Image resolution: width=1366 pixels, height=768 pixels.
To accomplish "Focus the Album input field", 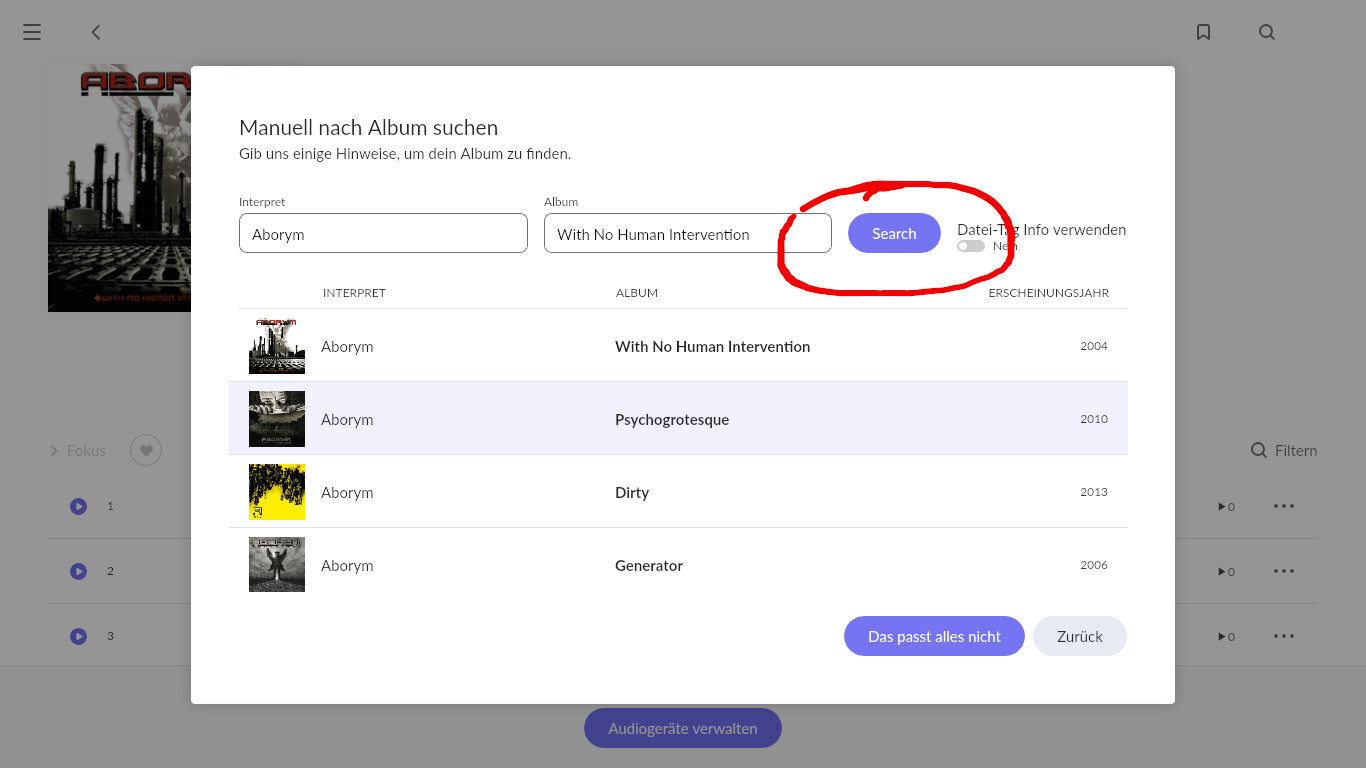I will [x=688, y=233].
